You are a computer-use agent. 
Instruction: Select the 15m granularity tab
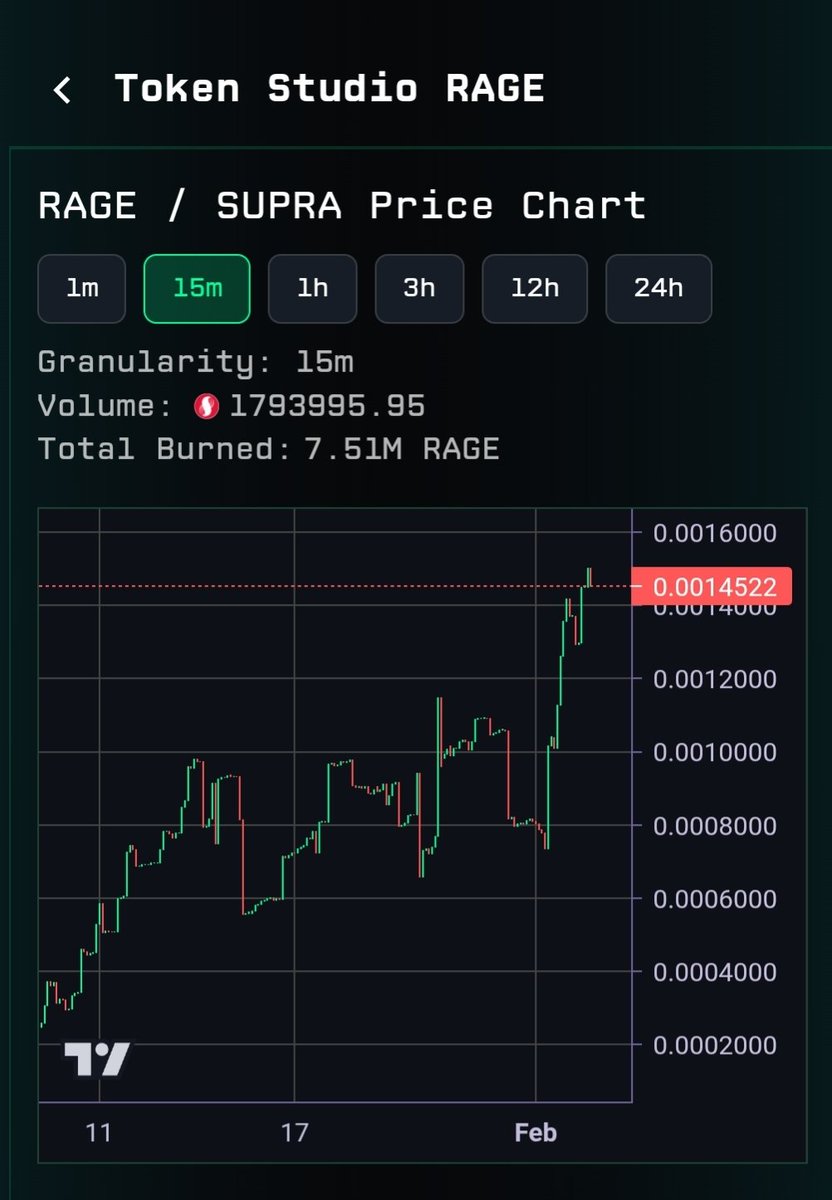(197, 289)
